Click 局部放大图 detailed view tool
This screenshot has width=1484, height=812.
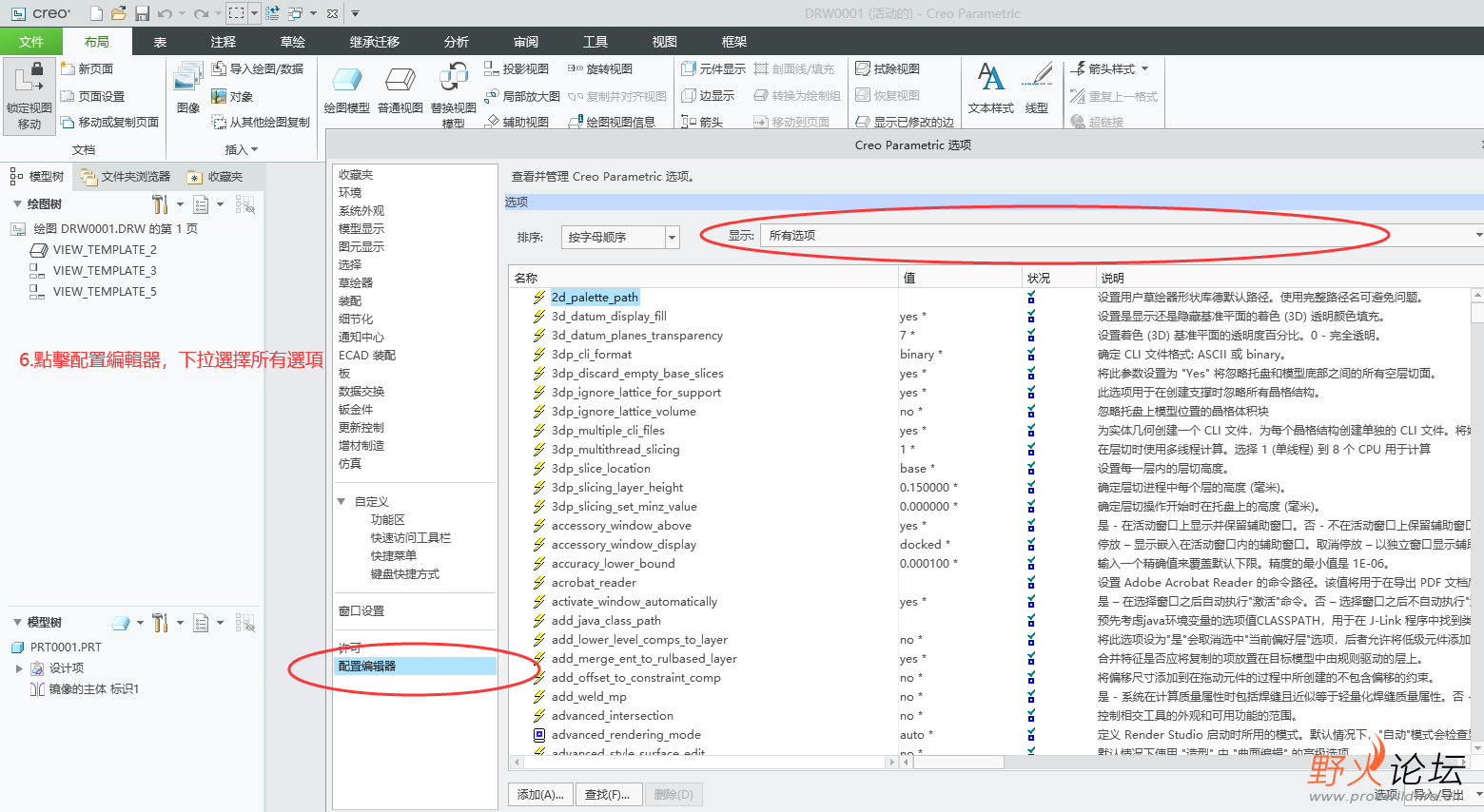522,96
